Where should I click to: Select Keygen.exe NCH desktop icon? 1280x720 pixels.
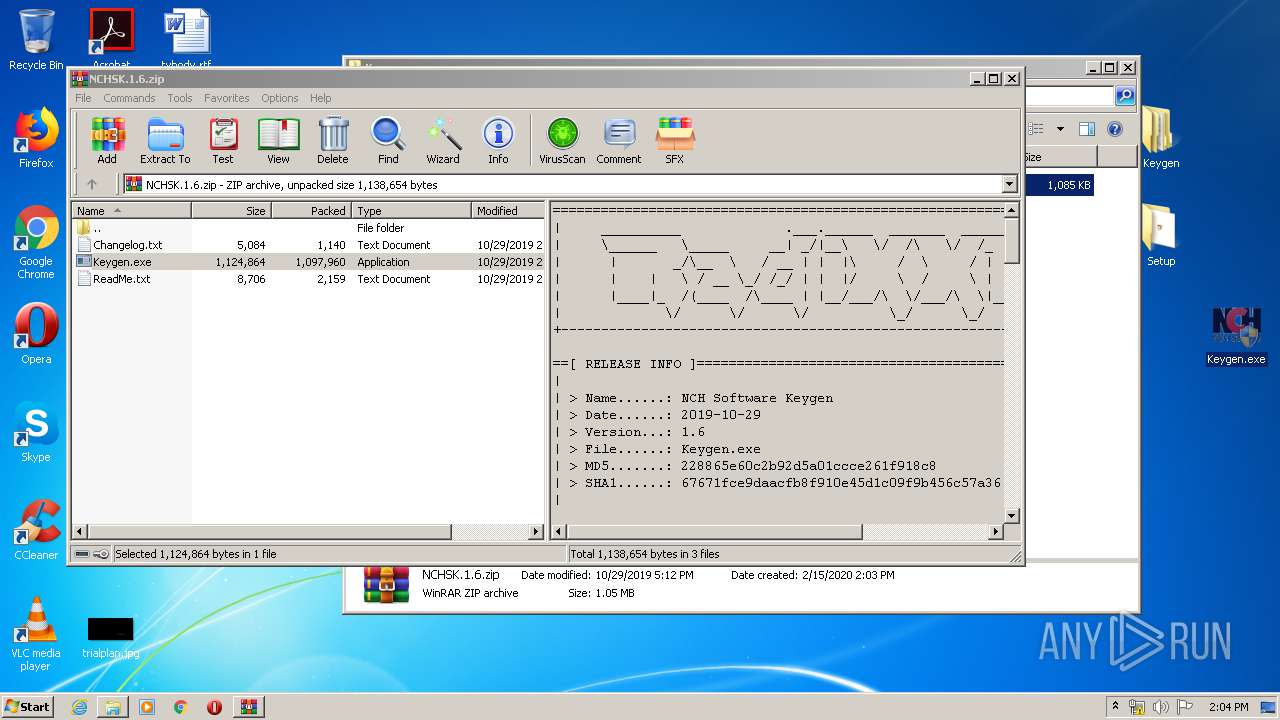1236,335
